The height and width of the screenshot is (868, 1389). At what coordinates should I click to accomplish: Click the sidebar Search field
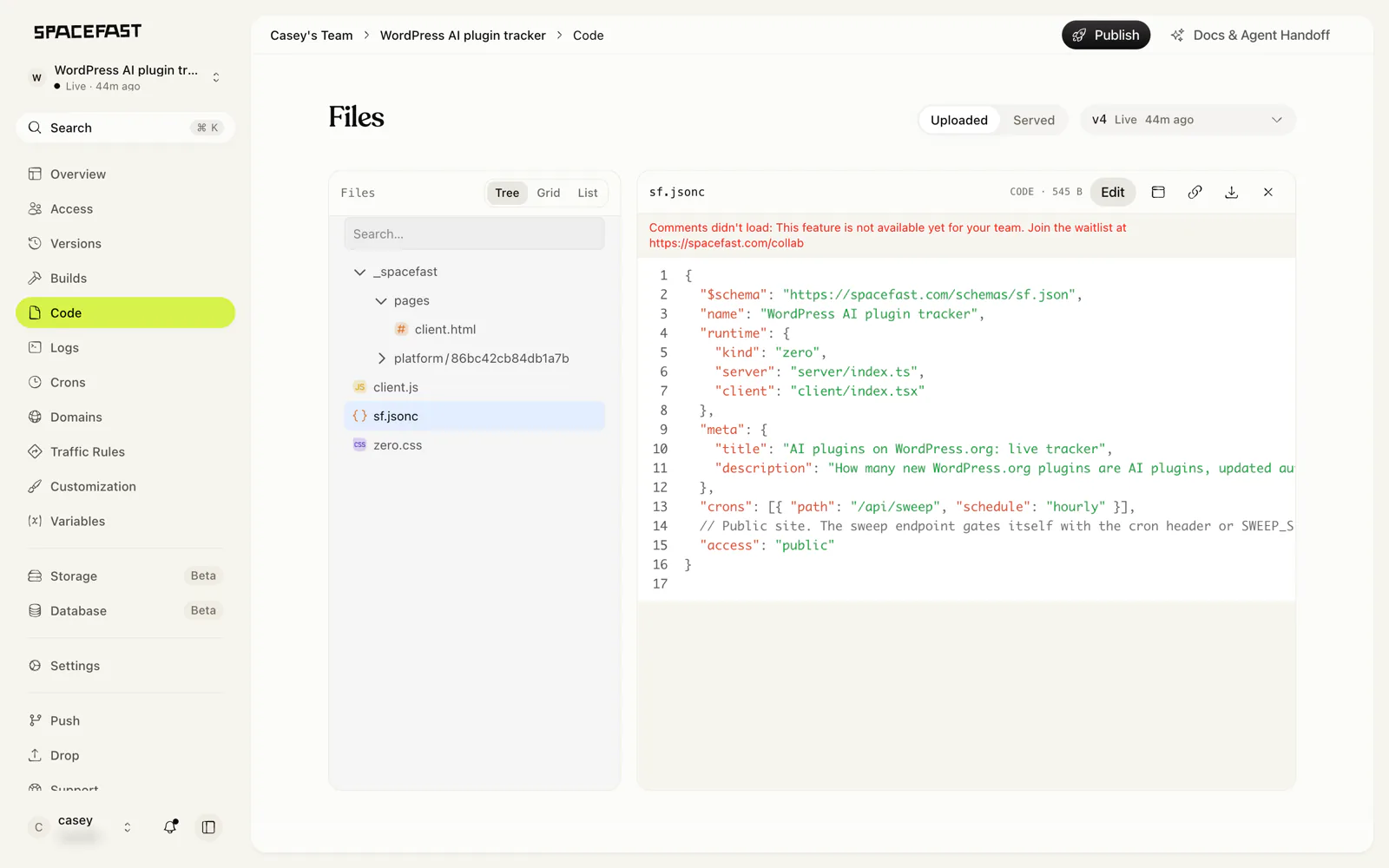point(125,128)
